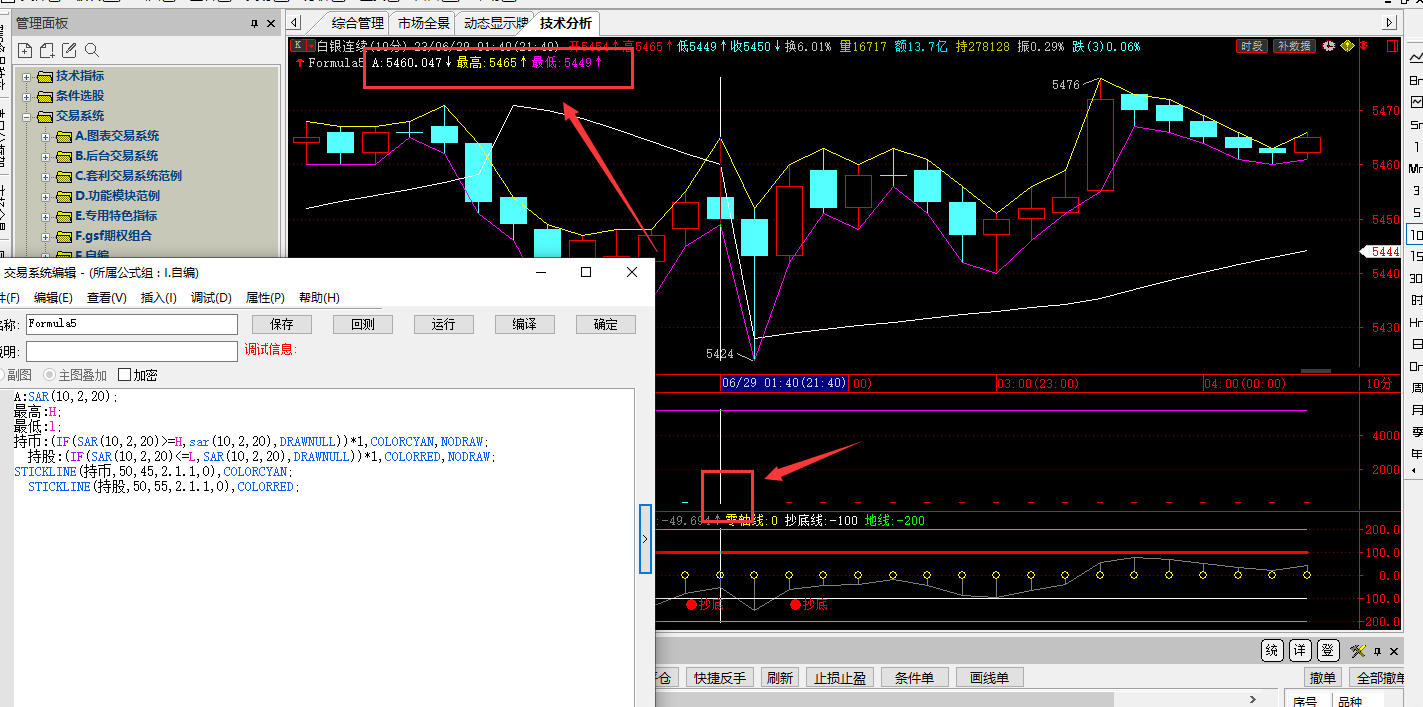
Task: Expand E.专用特色指标 node
Action: [x=46, y=216]
